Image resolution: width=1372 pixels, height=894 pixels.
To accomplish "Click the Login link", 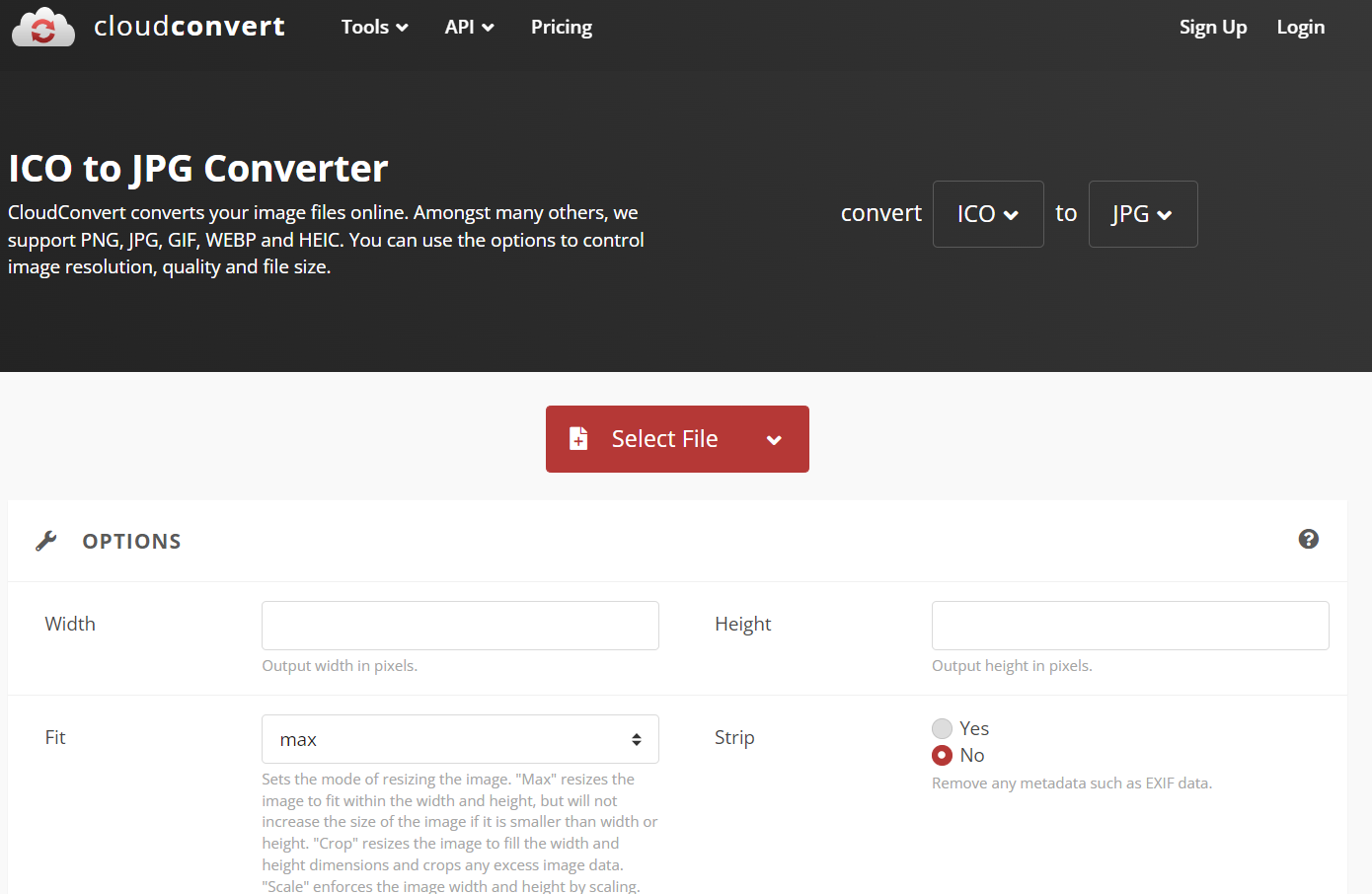I will click(x=1301, y=27).
